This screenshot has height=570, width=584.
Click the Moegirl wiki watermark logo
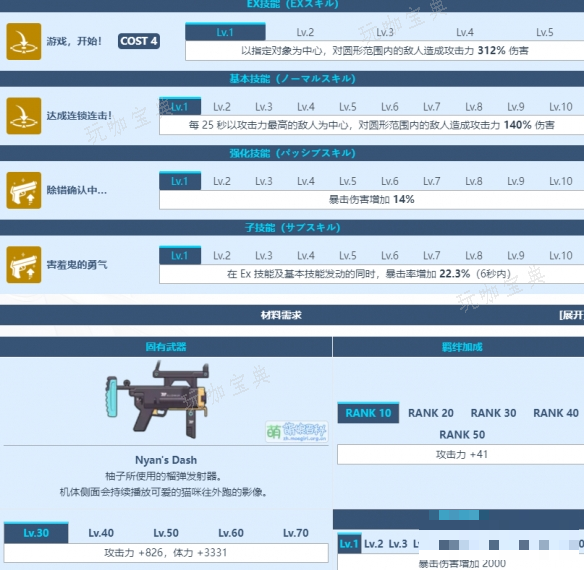click(297, 431)
